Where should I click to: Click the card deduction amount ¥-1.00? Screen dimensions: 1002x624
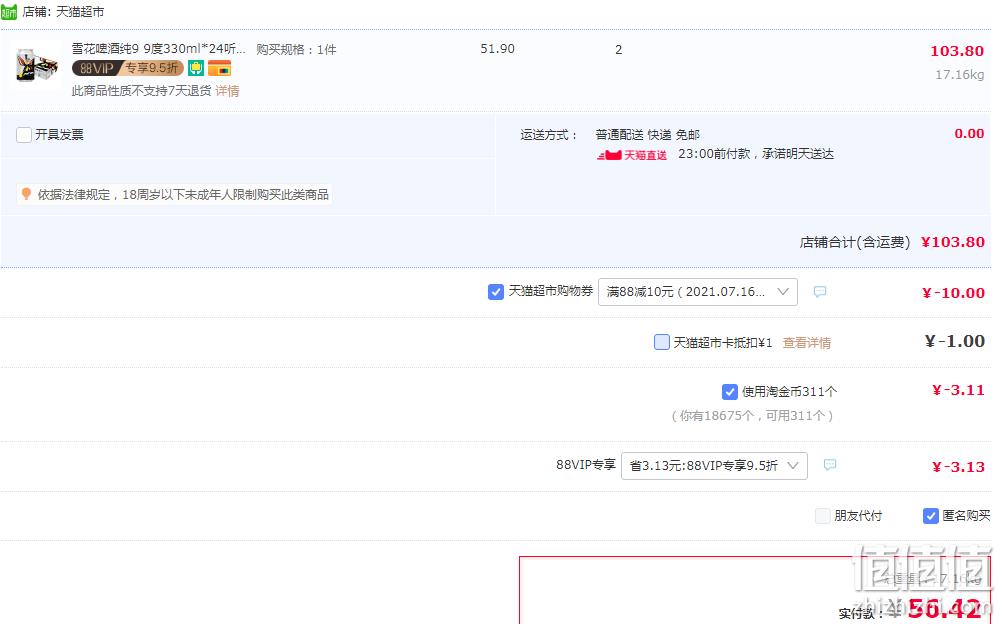click(955, 341)
